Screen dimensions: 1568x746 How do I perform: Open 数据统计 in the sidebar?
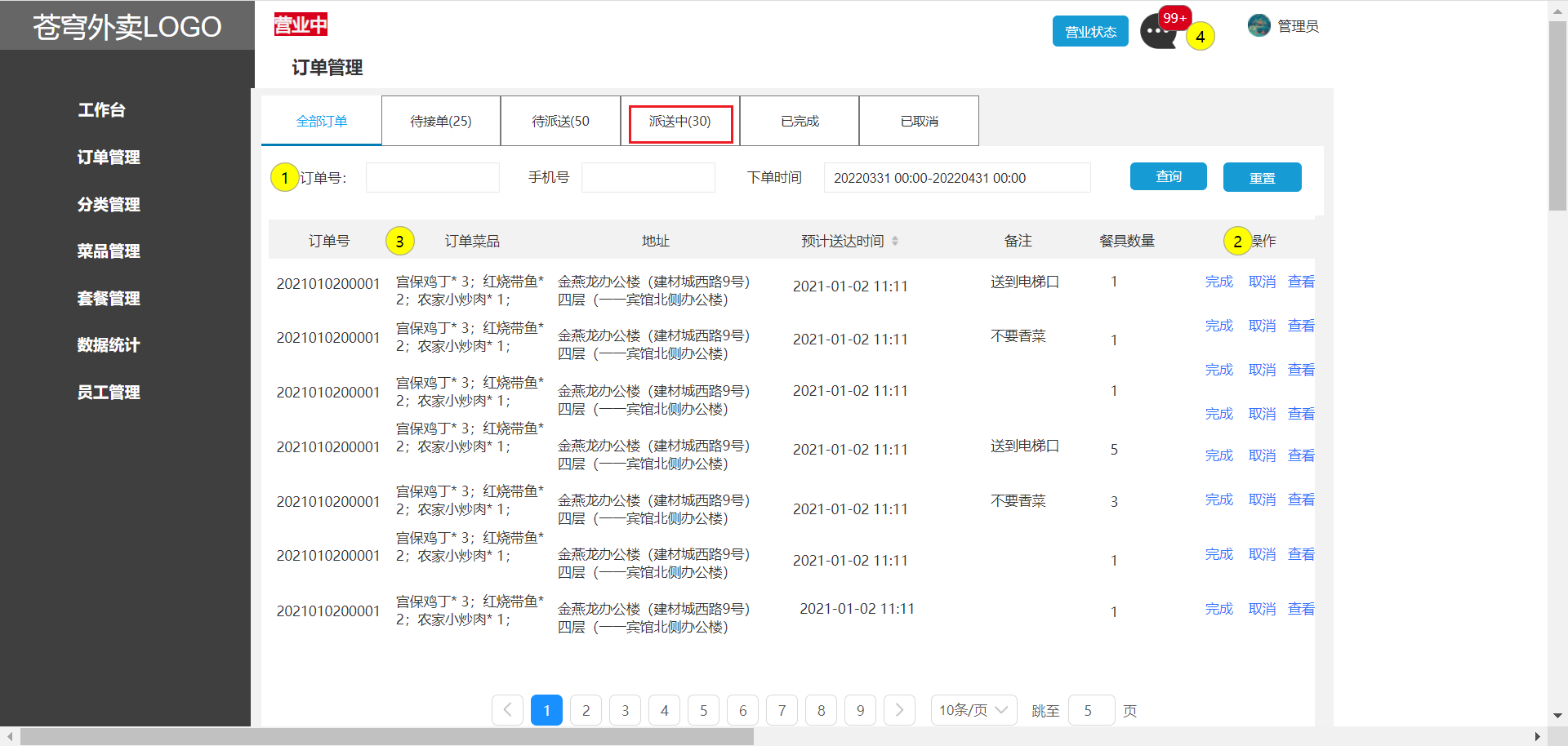pyautogui.click(x=109, y=345)
